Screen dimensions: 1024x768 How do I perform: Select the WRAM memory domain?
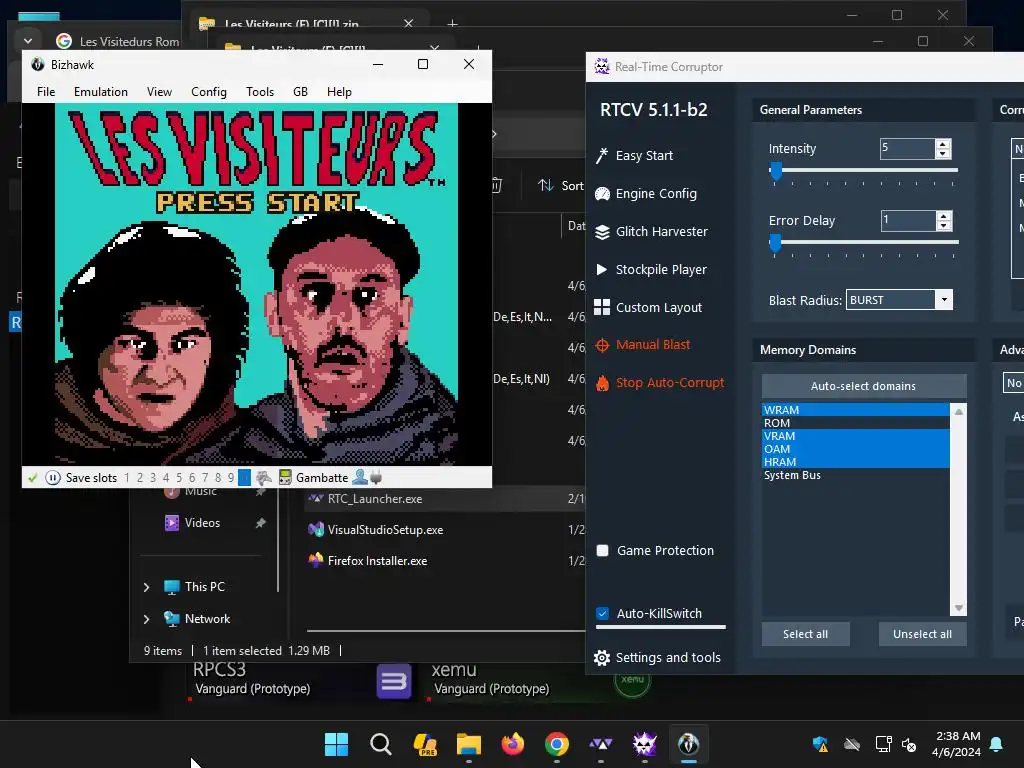[856, 410]
